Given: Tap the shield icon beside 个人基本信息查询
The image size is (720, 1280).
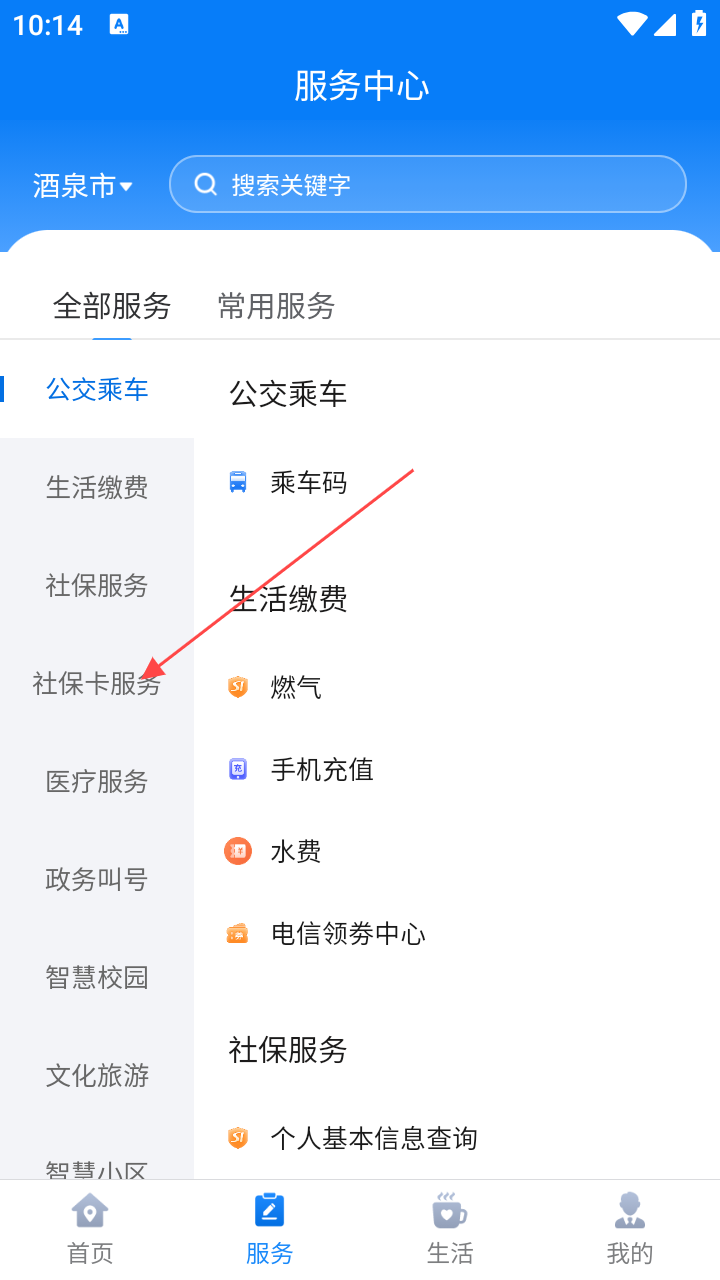Looking at the screenshot, I should click(238, 1138).
